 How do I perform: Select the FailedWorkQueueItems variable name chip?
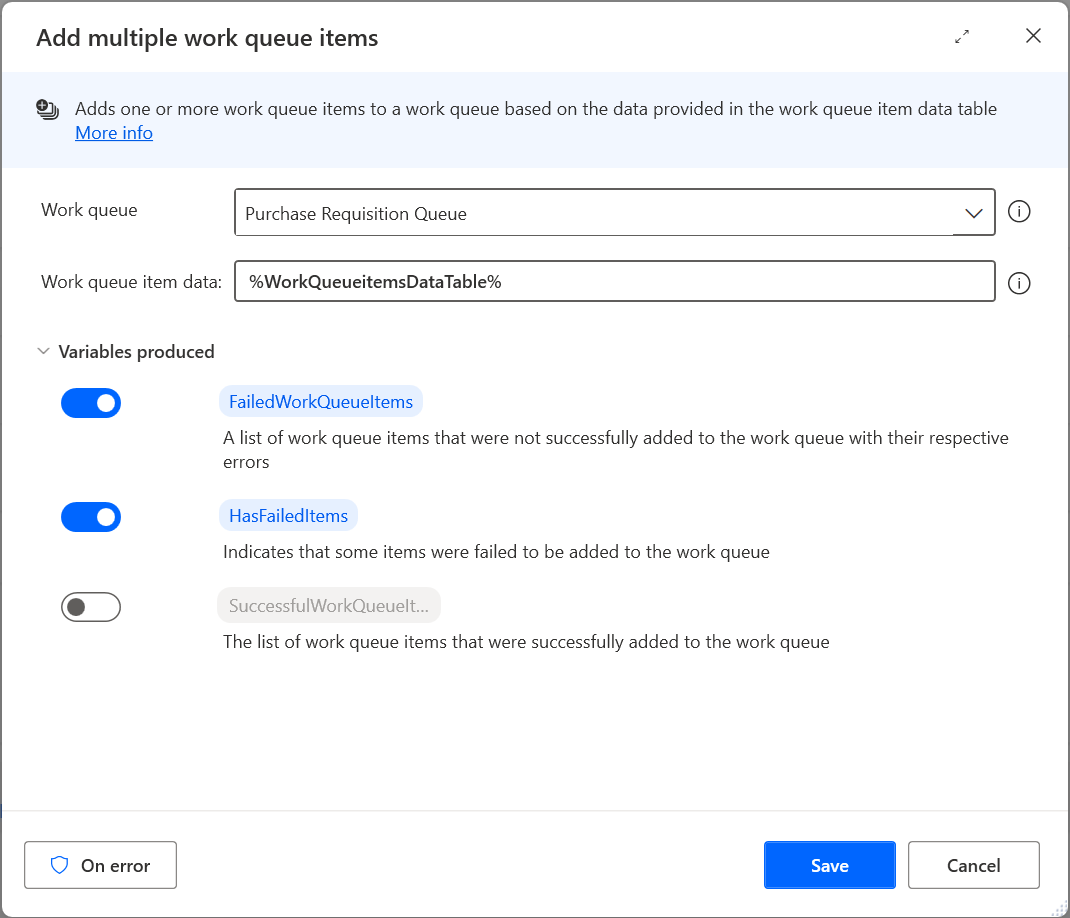pyautogui.click(x=321, y=402)
